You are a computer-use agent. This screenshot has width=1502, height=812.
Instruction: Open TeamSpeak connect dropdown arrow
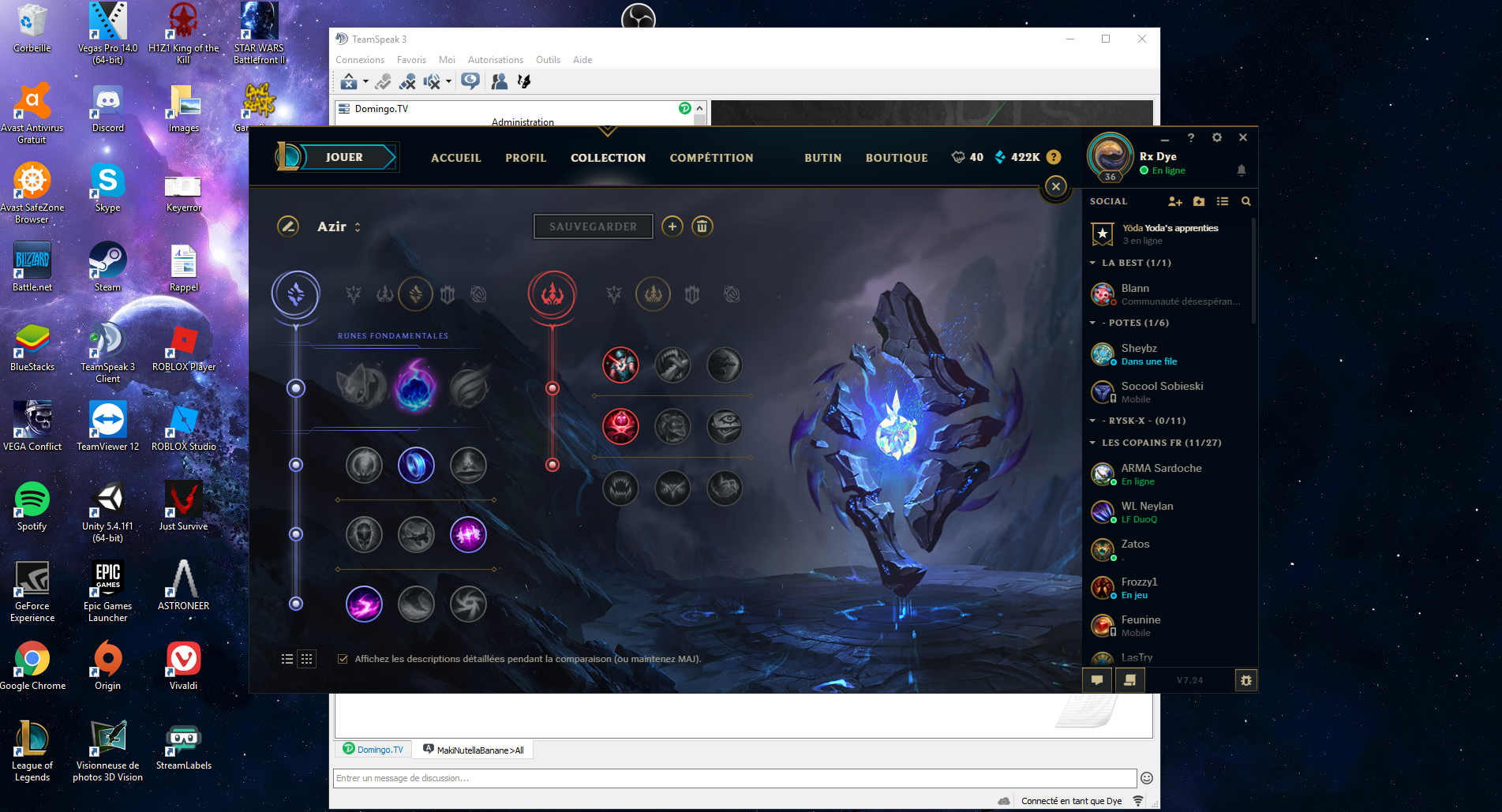coord(365,81)
